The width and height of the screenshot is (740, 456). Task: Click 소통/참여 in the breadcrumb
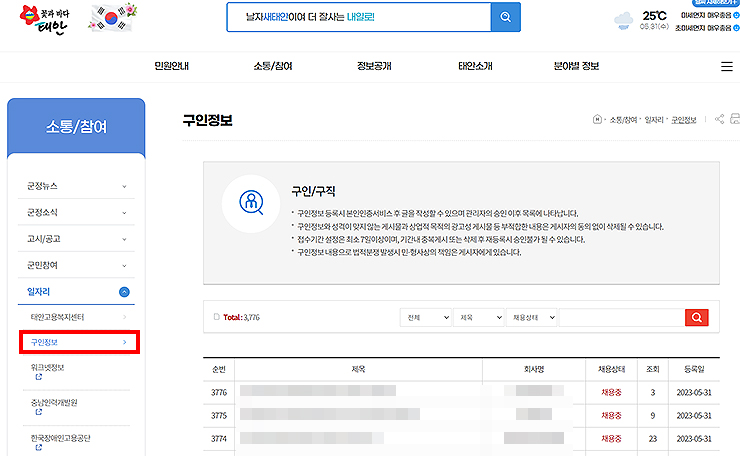click(x=623, y=120)
